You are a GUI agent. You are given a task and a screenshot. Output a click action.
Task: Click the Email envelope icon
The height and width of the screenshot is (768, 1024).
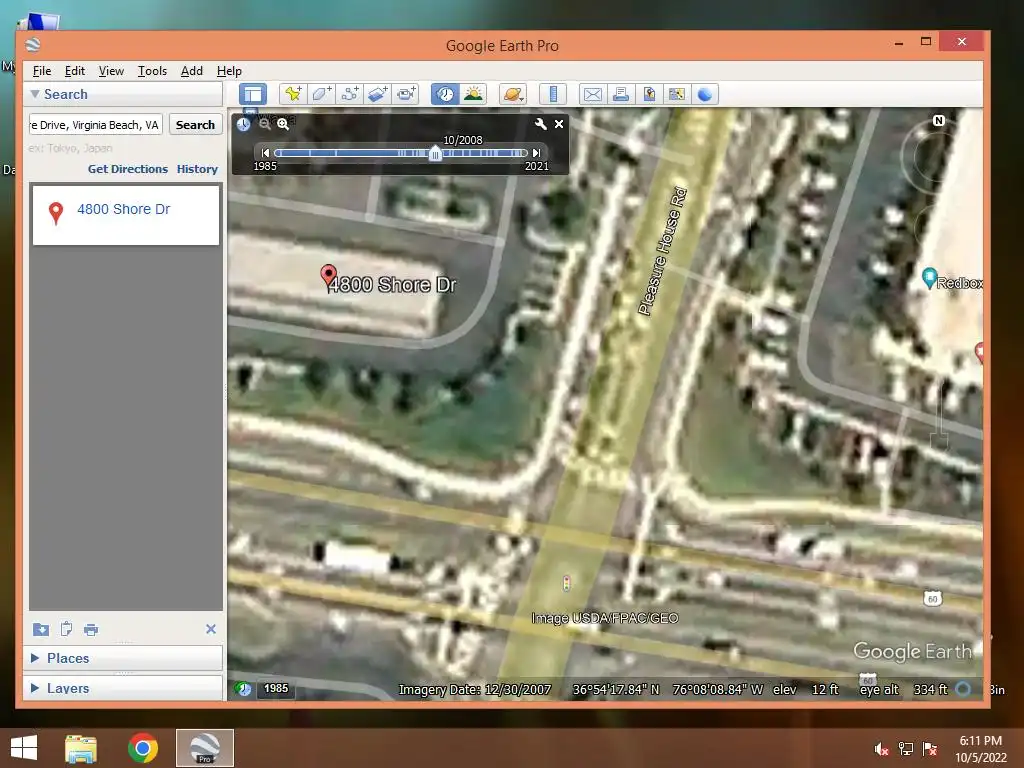pos(592,94)
